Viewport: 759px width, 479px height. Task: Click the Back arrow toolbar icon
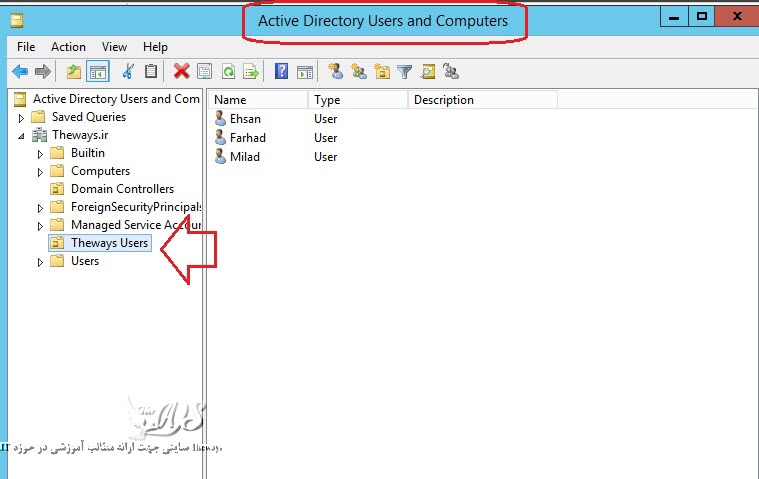[x=20, y=71]
